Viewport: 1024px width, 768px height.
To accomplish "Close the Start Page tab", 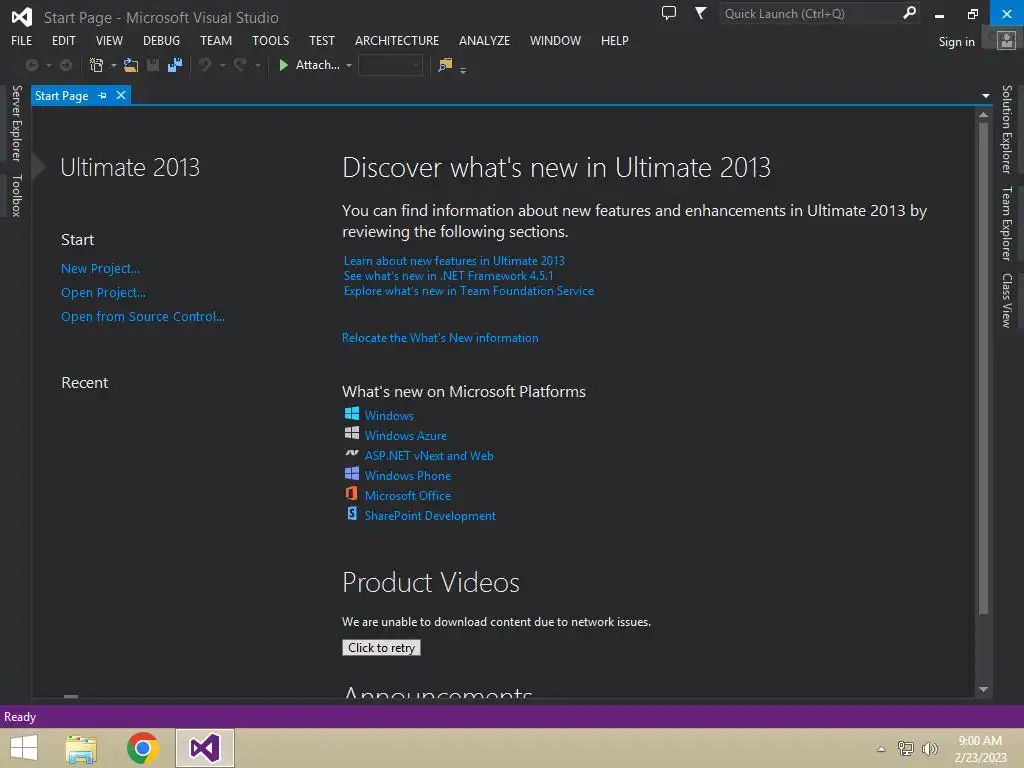I will [x=121, y=95].
